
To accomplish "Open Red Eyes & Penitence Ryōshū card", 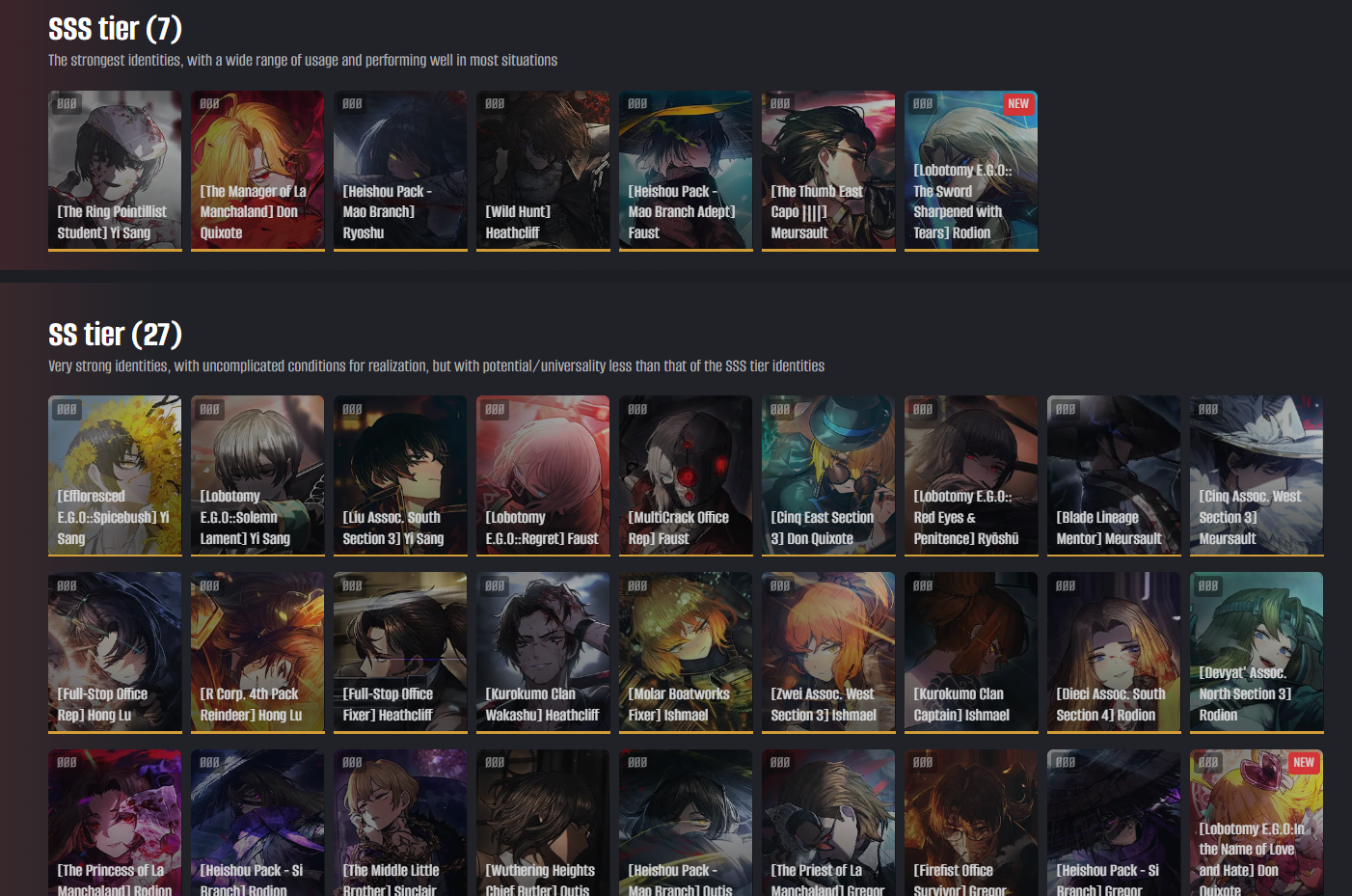I will point(971,475).
